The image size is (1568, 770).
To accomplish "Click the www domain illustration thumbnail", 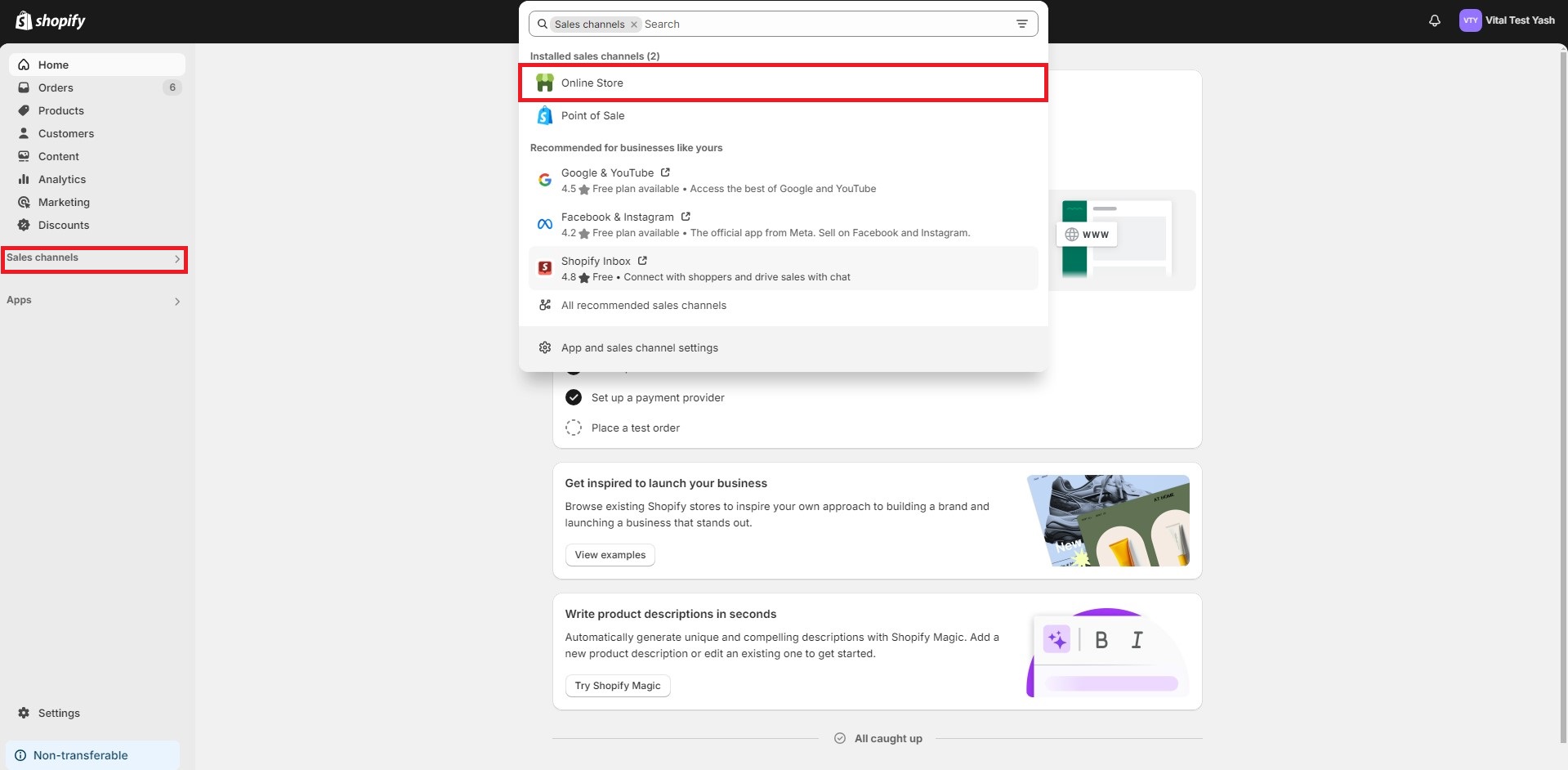I will point(1123,240).
